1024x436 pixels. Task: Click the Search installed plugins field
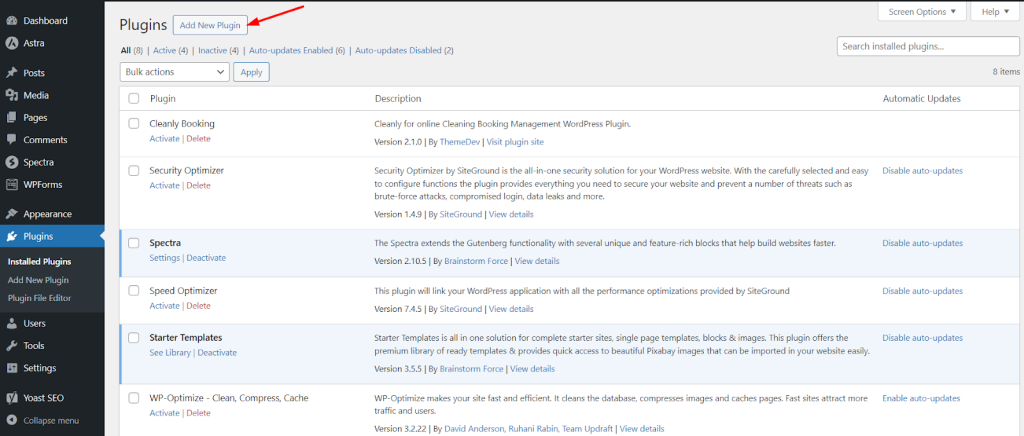pos(928,46)
